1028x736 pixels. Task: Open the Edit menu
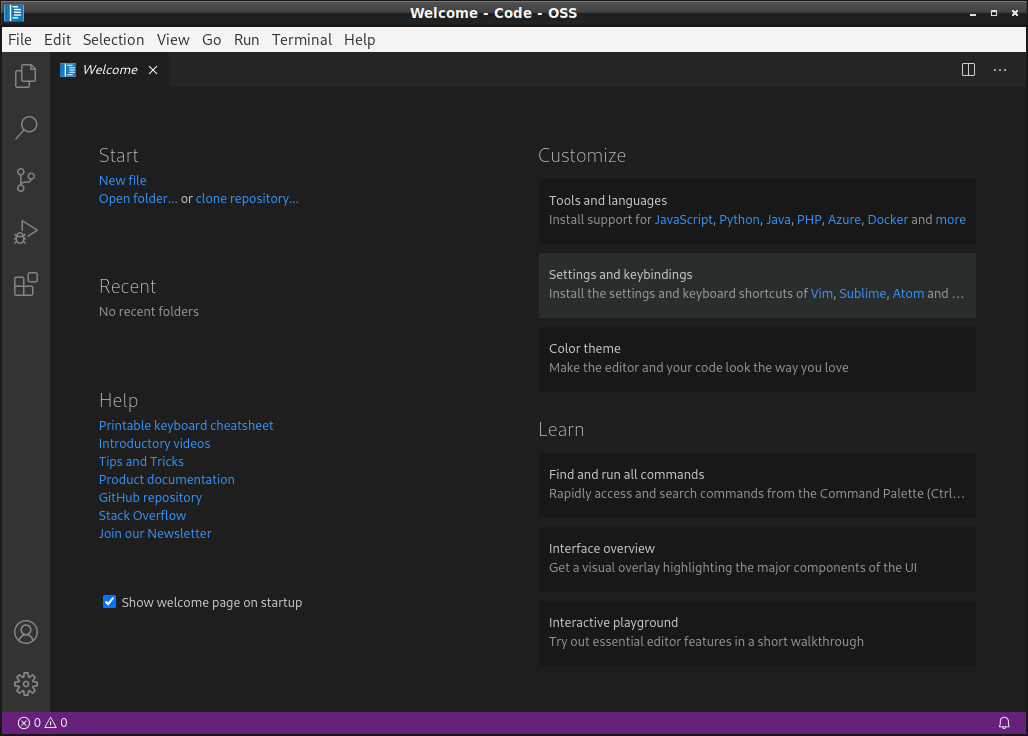click(58, 40)
